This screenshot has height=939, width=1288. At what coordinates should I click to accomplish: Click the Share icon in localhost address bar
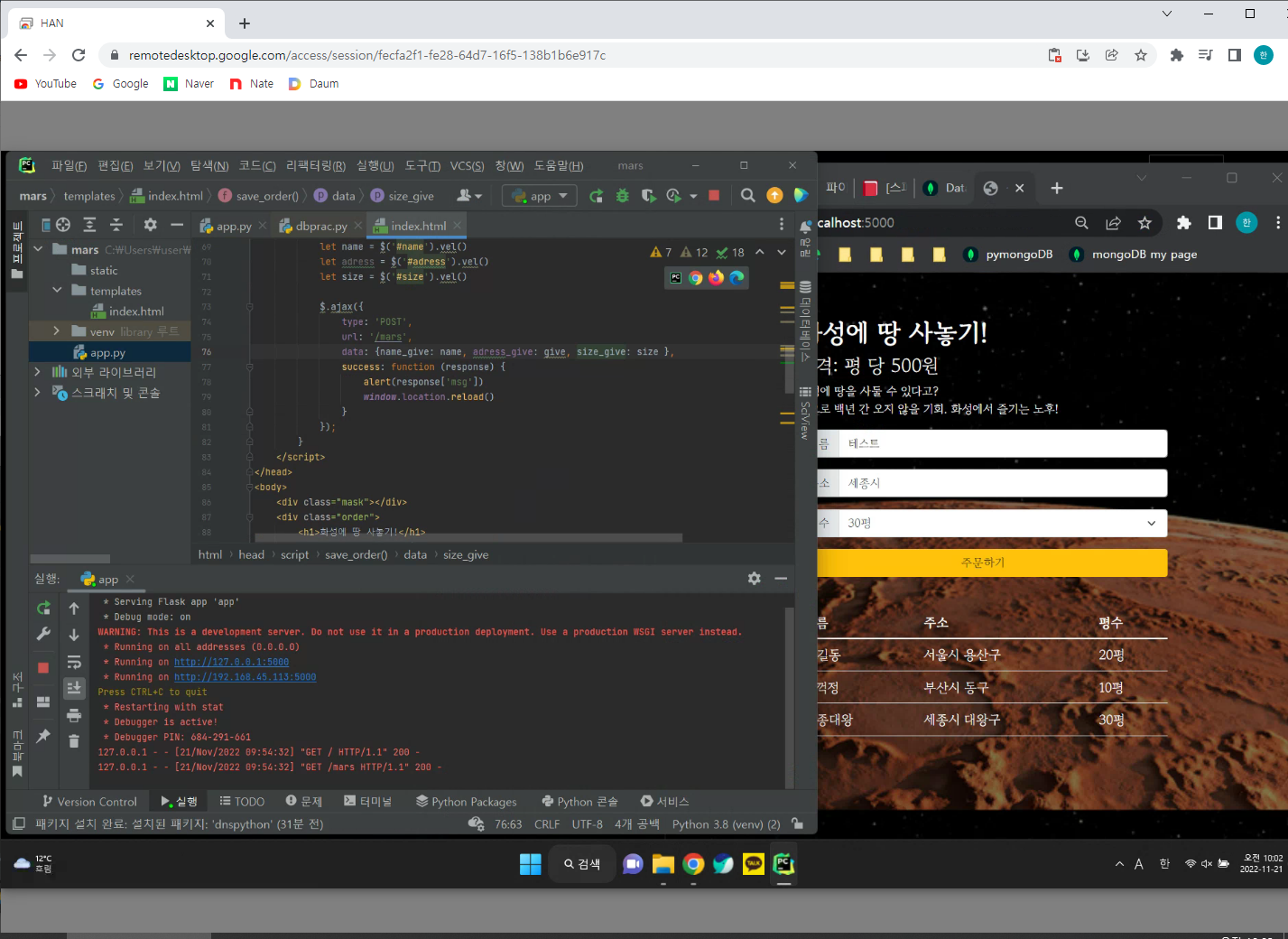[1114, 223]
